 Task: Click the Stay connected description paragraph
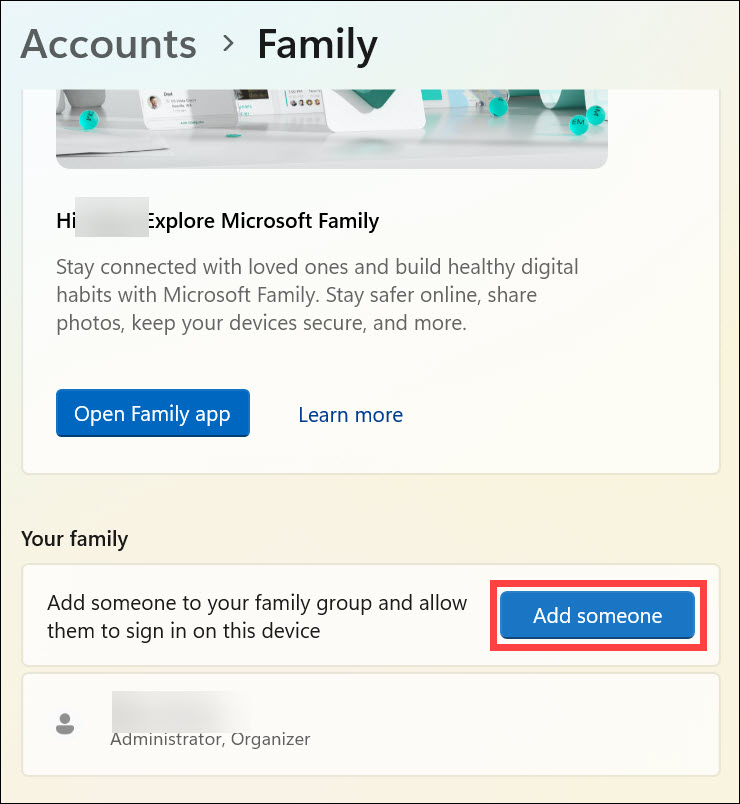pos(317,296)
